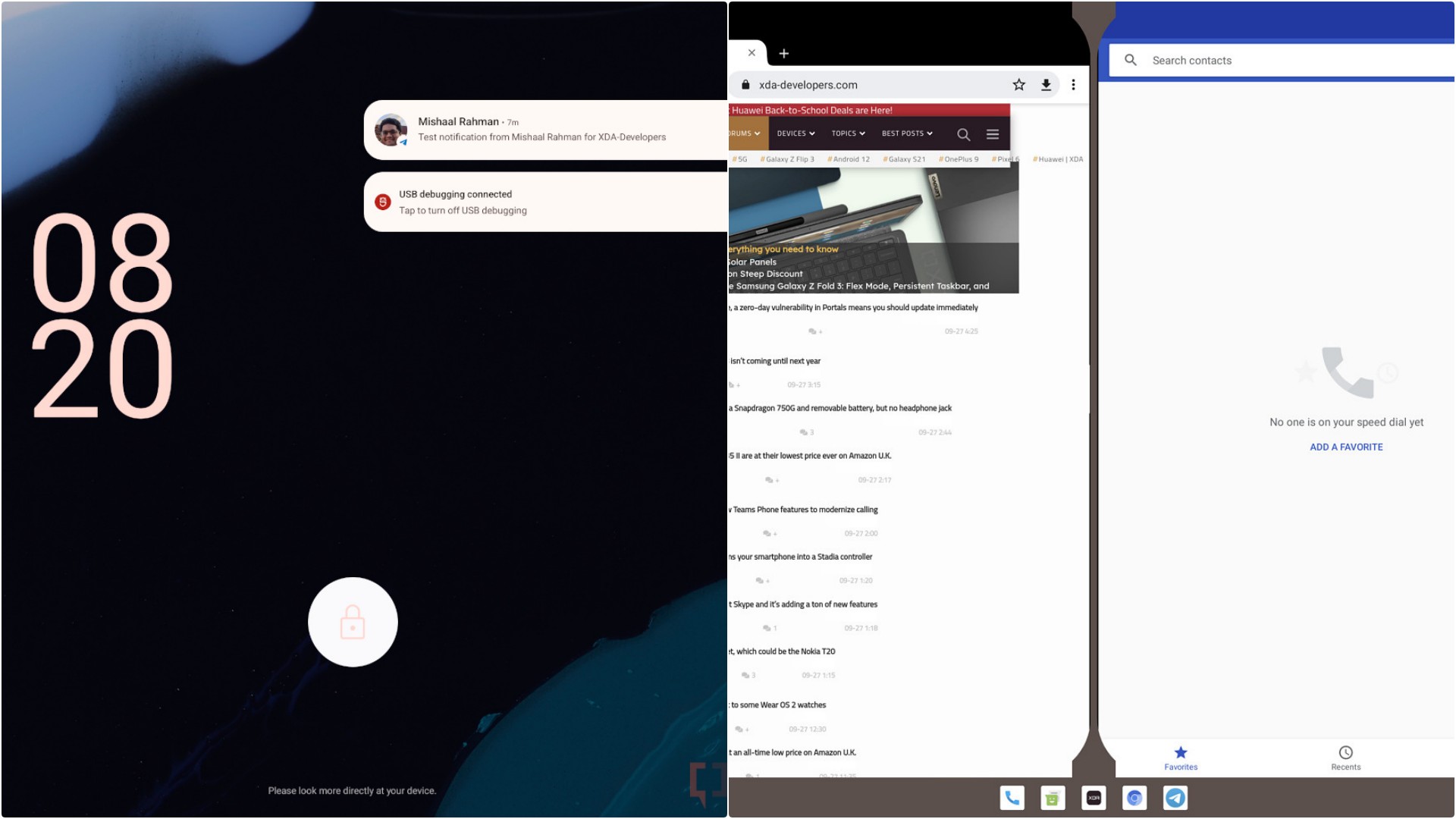This screenshot has height=819, width=1456.
Task: Open the XDA hamburger menu
Action: pyautogui.click(x=992, y=134)
